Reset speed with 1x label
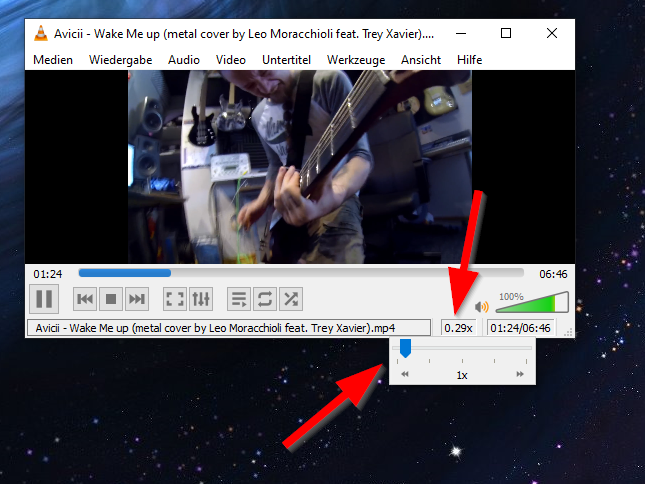Viewport: 645px width, 484px height. (x=462, y=375)
